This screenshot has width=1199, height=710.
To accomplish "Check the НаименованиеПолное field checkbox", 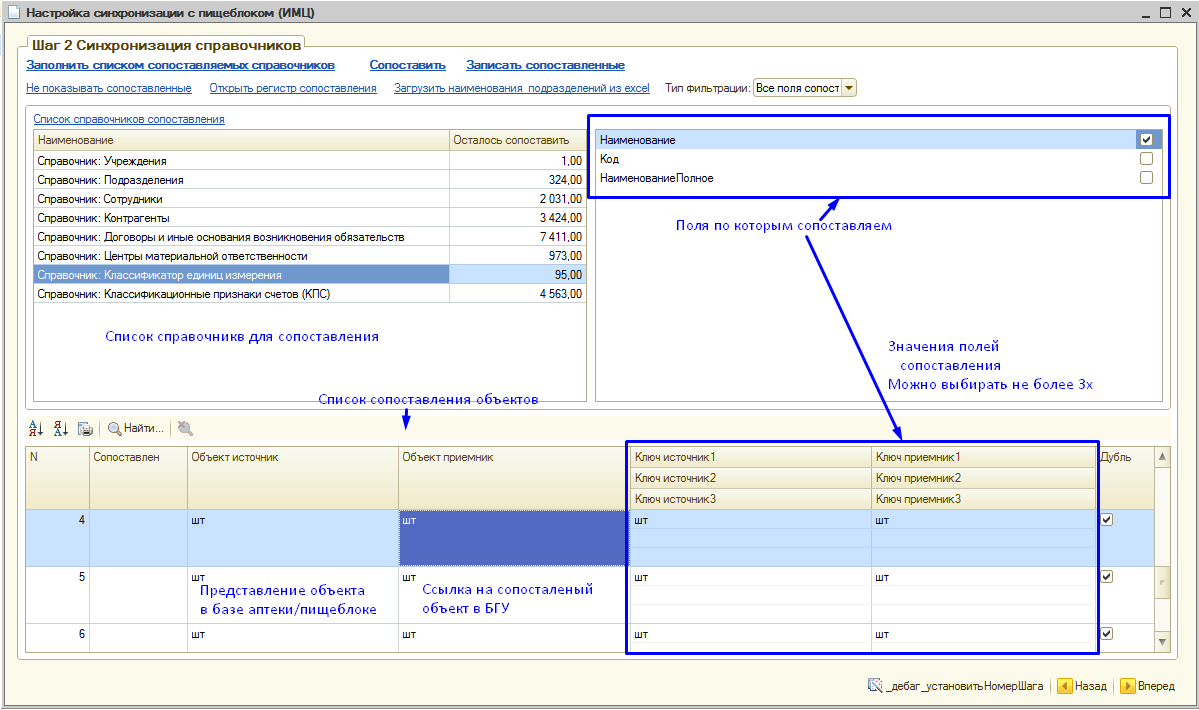I will 1146,178.
